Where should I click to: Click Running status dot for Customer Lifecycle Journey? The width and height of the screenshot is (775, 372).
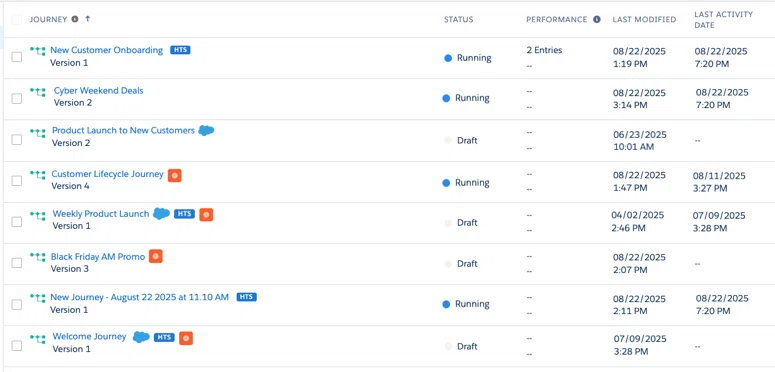pos(446,183)
